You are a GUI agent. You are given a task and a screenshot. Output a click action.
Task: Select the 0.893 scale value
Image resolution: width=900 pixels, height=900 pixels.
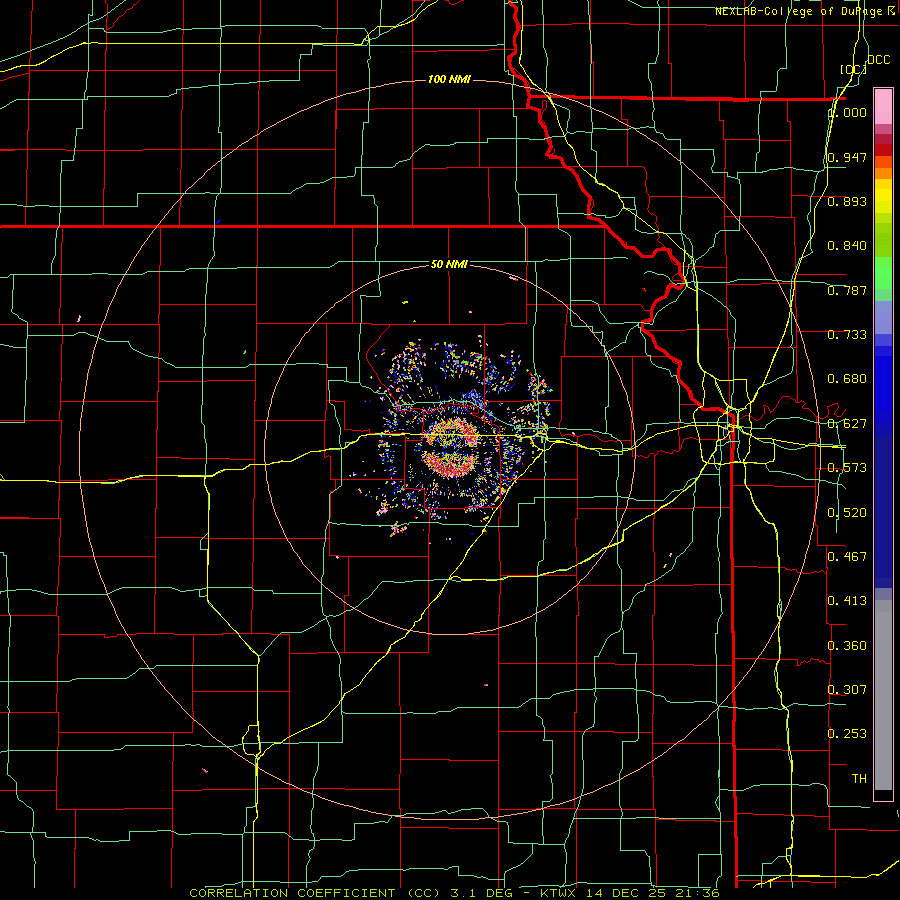click(847, 201)
